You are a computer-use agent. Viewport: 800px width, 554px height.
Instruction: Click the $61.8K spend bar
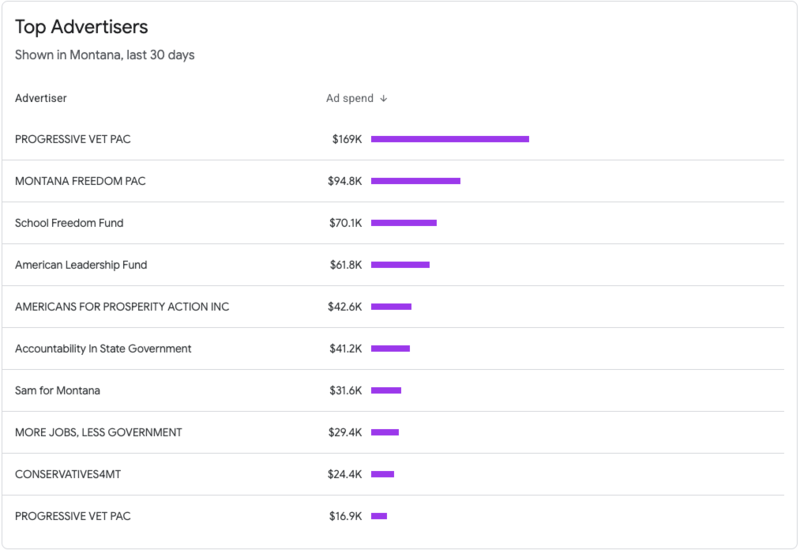click(x=401, y=265)
